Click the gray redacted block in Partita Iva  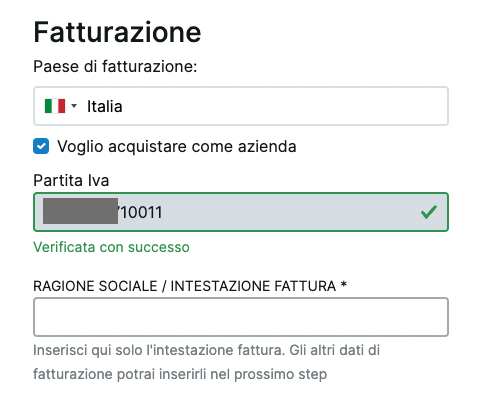click(x=80, y=211)
